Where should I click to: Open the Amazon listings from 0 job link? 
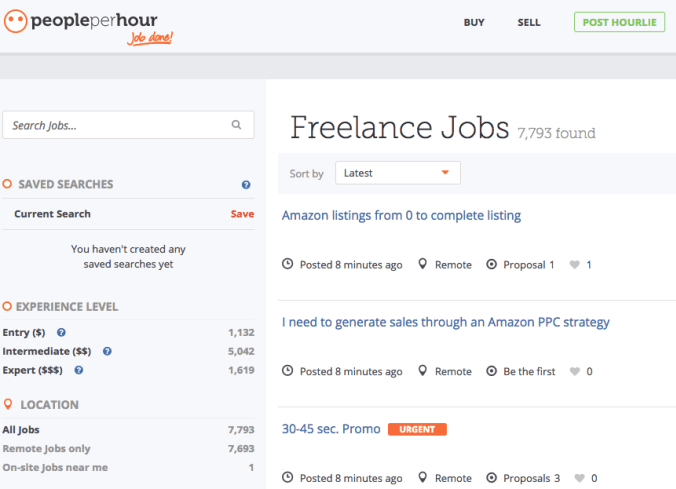pyautogui.click(x=401, y=215)
